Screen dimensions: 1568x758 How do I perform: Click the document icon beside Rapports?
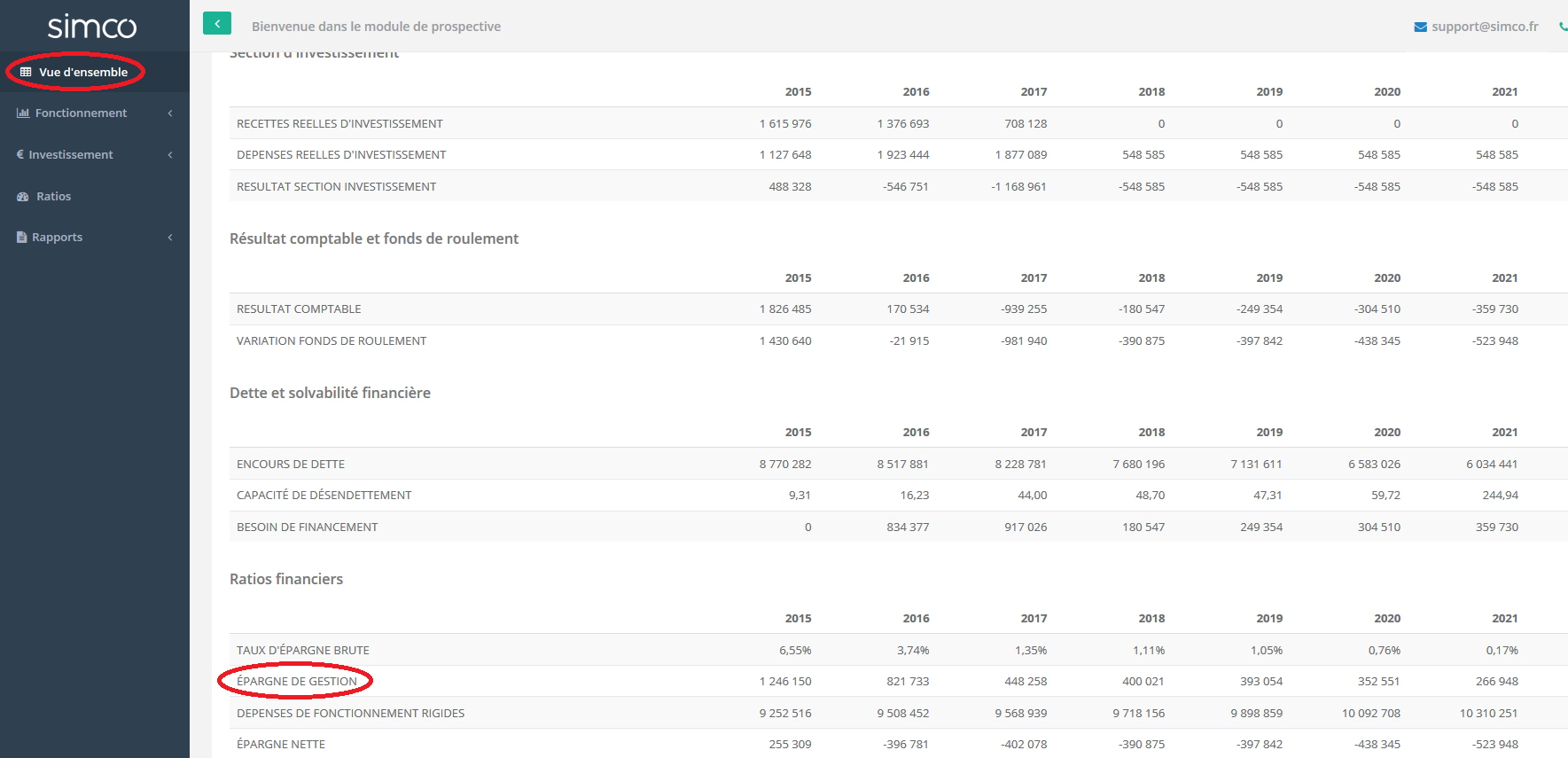pos(22,237)
